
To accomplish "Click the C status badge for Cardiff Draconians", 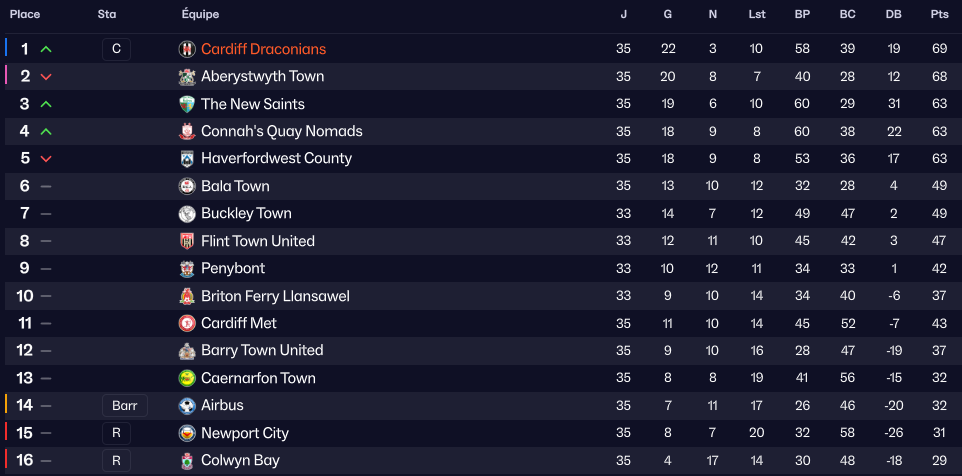I will point(116,49).
